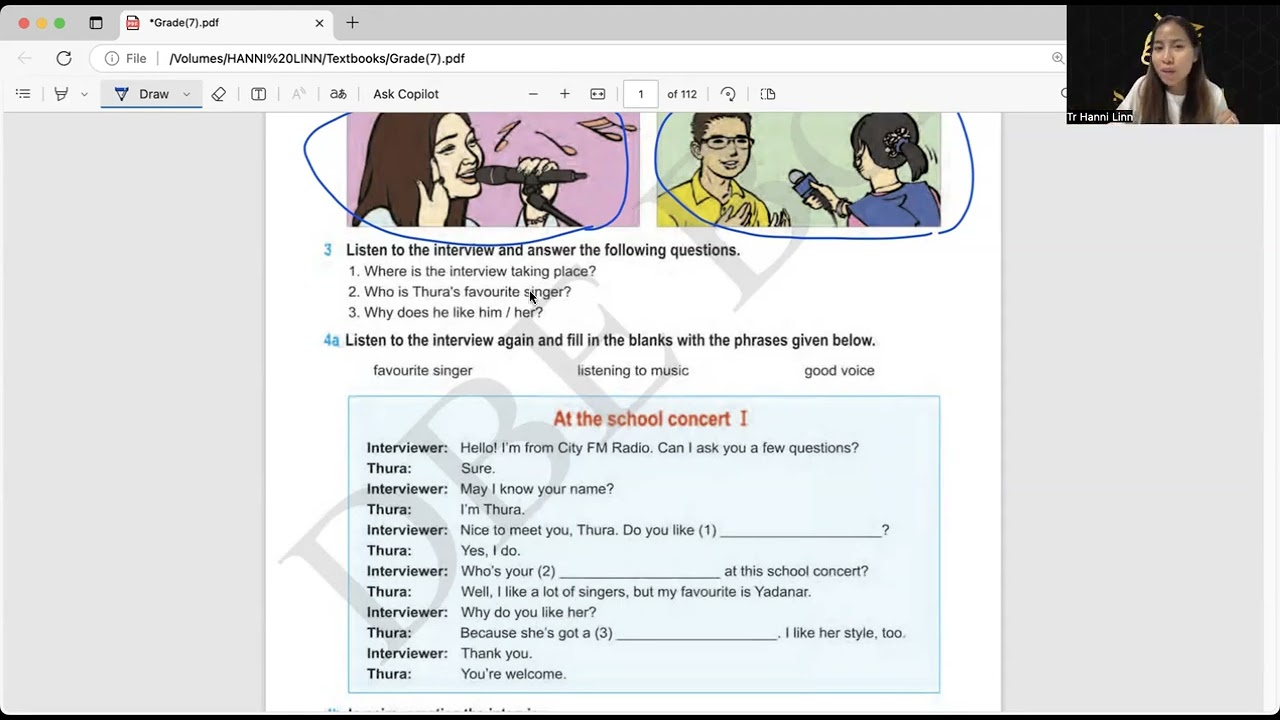Click 'Why do you like her?'
The width and height of the screenshot is (1280, 720).
528,612
